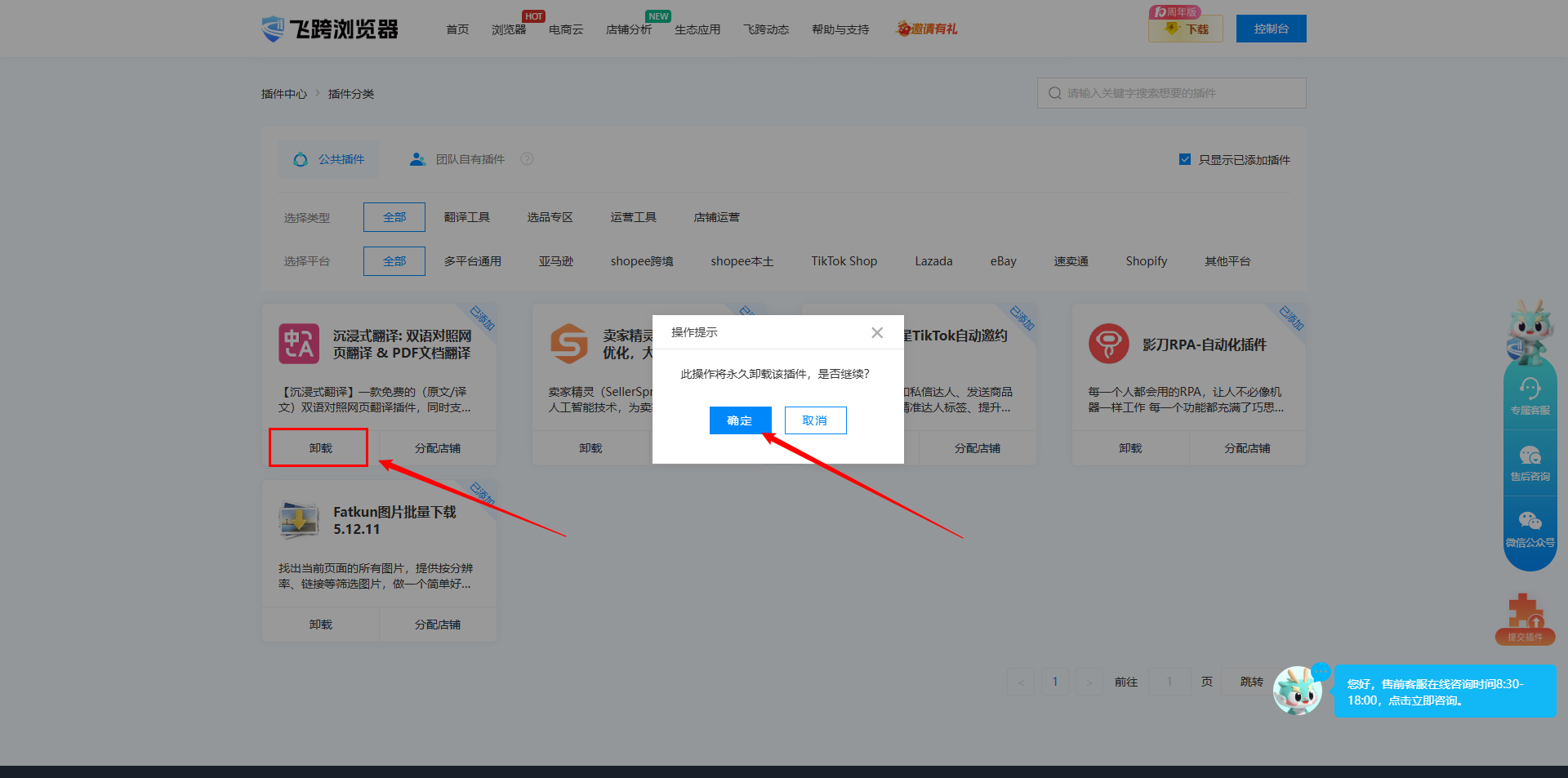This screenshot has height=778, width=1568.
Task: Uncheck 只显示已添加插件 checkbox
Action: click(1185, 159)
